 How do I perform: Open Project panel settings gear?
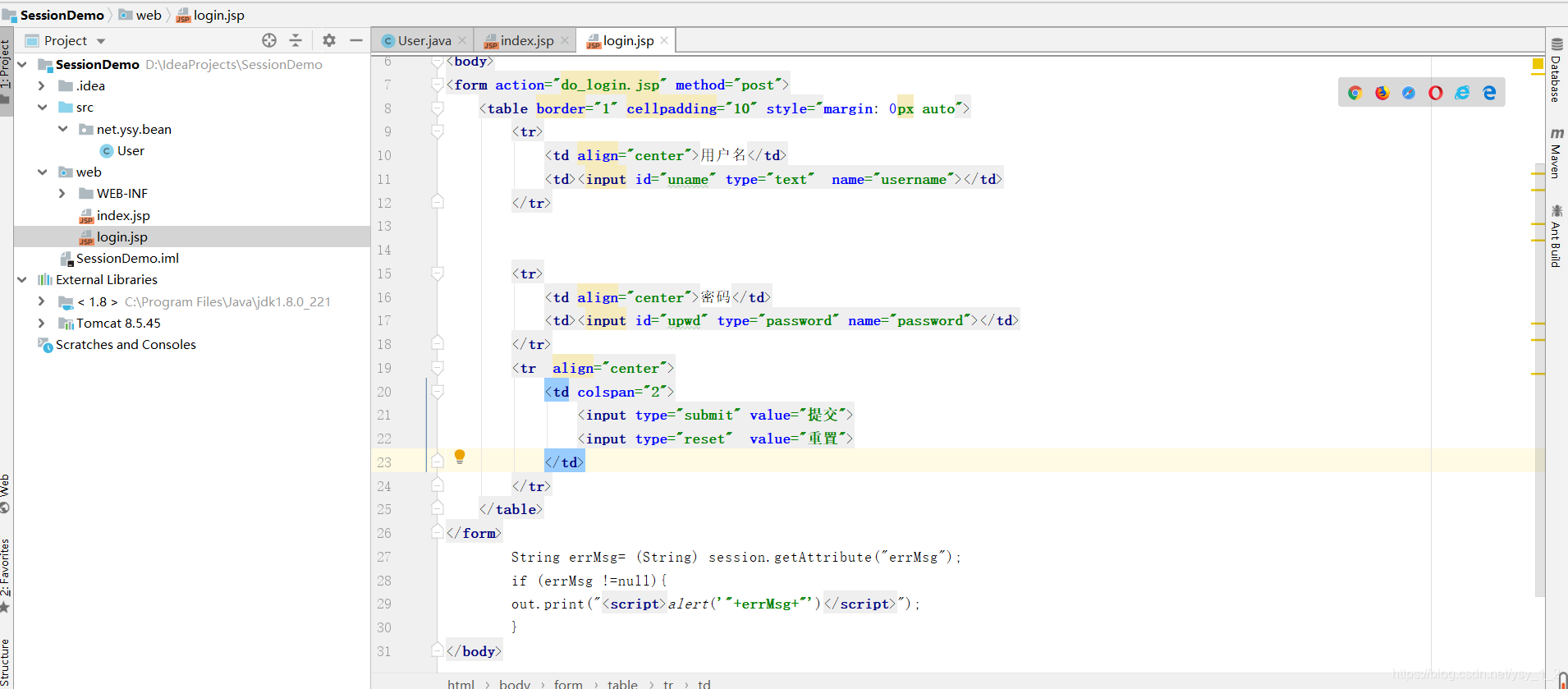[329, 40]
